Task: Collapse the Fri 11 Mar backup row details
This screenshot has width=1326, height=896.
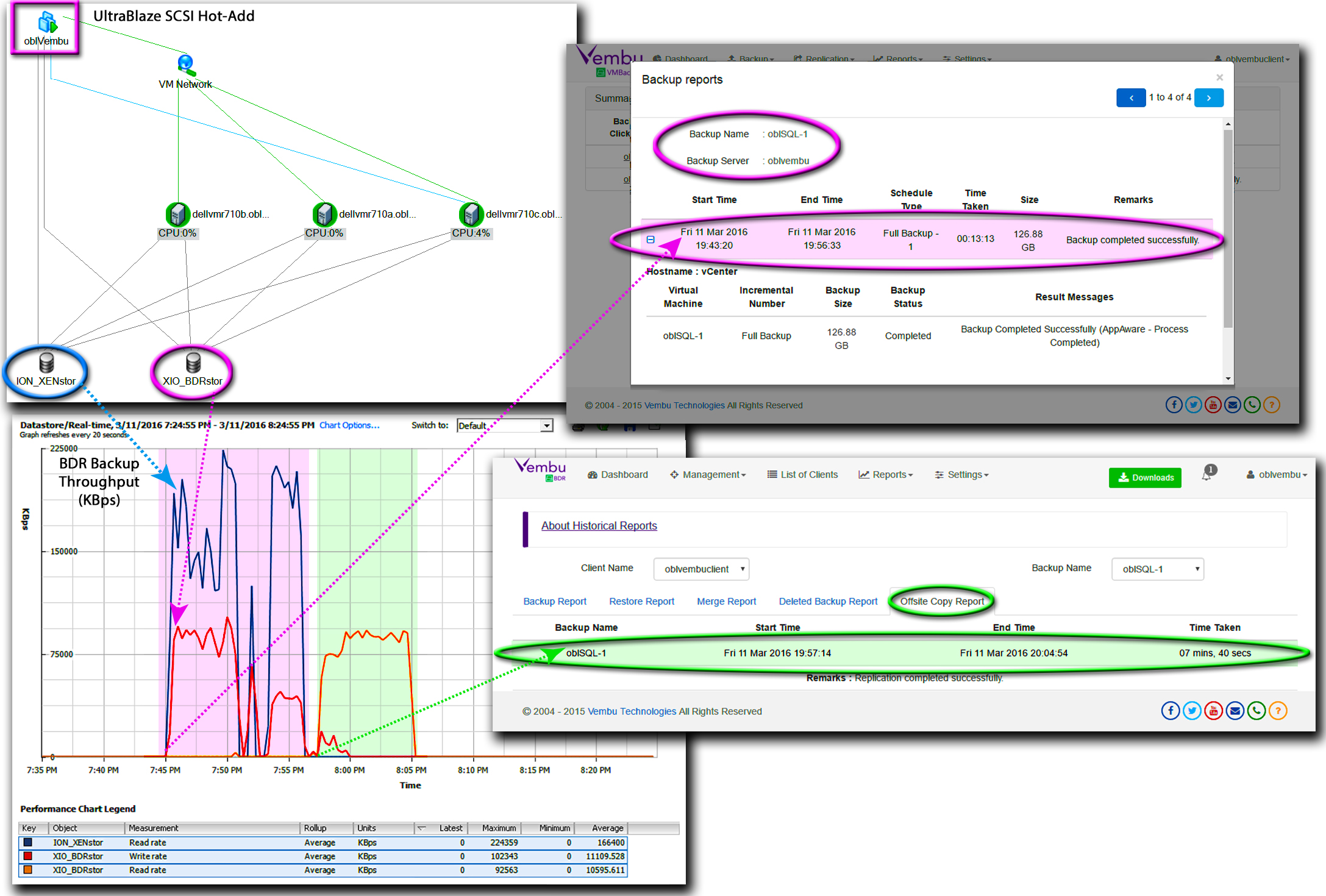Action: coord(651,240)
